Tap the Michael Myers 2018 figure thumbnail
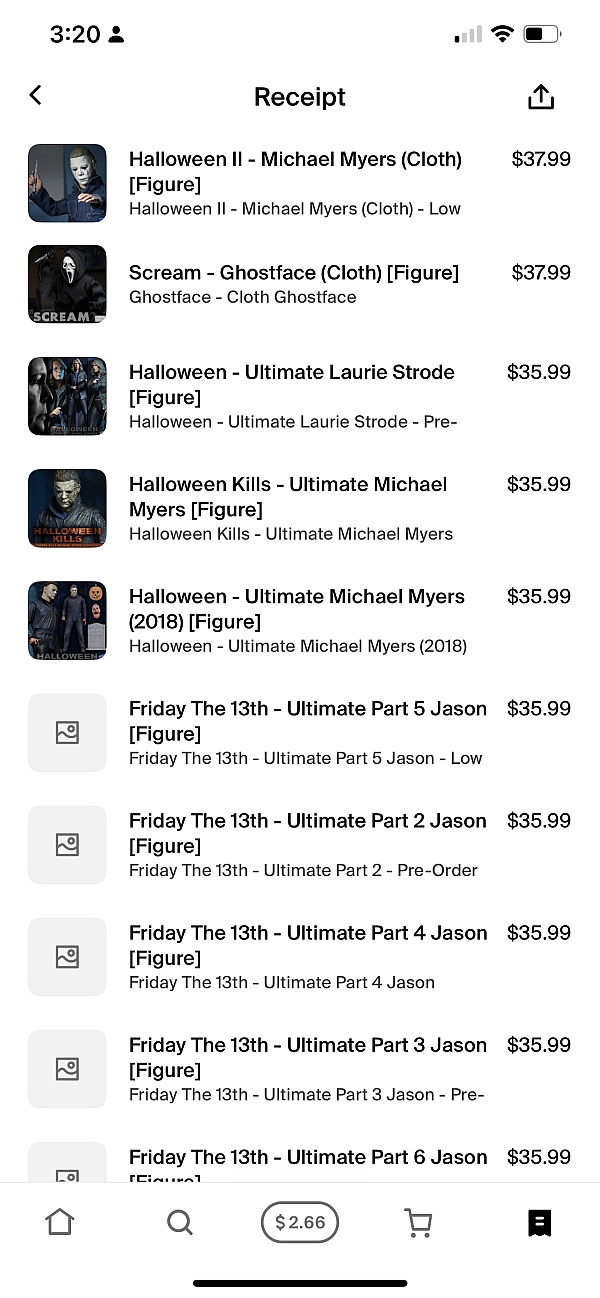This screenshot has width=600, height=1298. point(67,620)
